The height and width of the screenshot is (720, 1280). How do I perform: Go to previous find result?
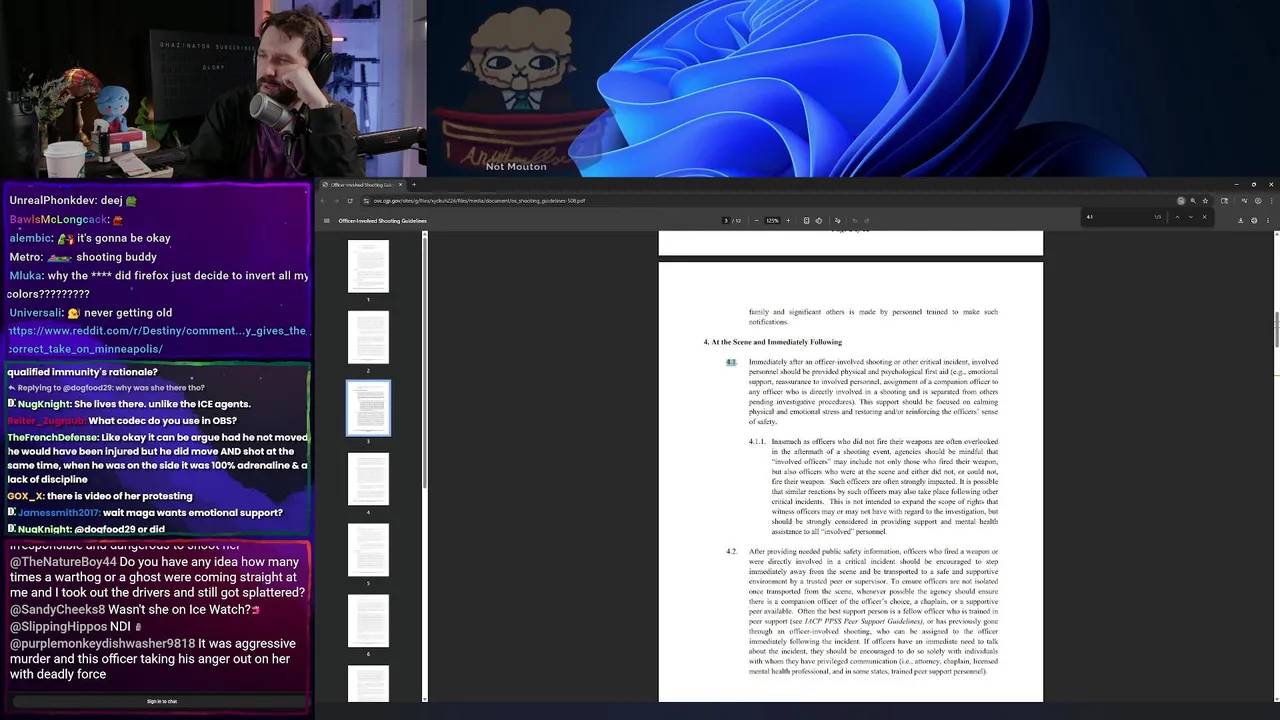point(1177,217)
